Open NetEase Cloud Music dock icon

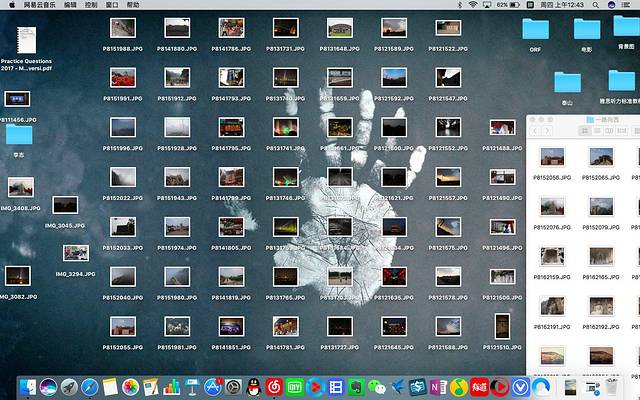(274, 386)
